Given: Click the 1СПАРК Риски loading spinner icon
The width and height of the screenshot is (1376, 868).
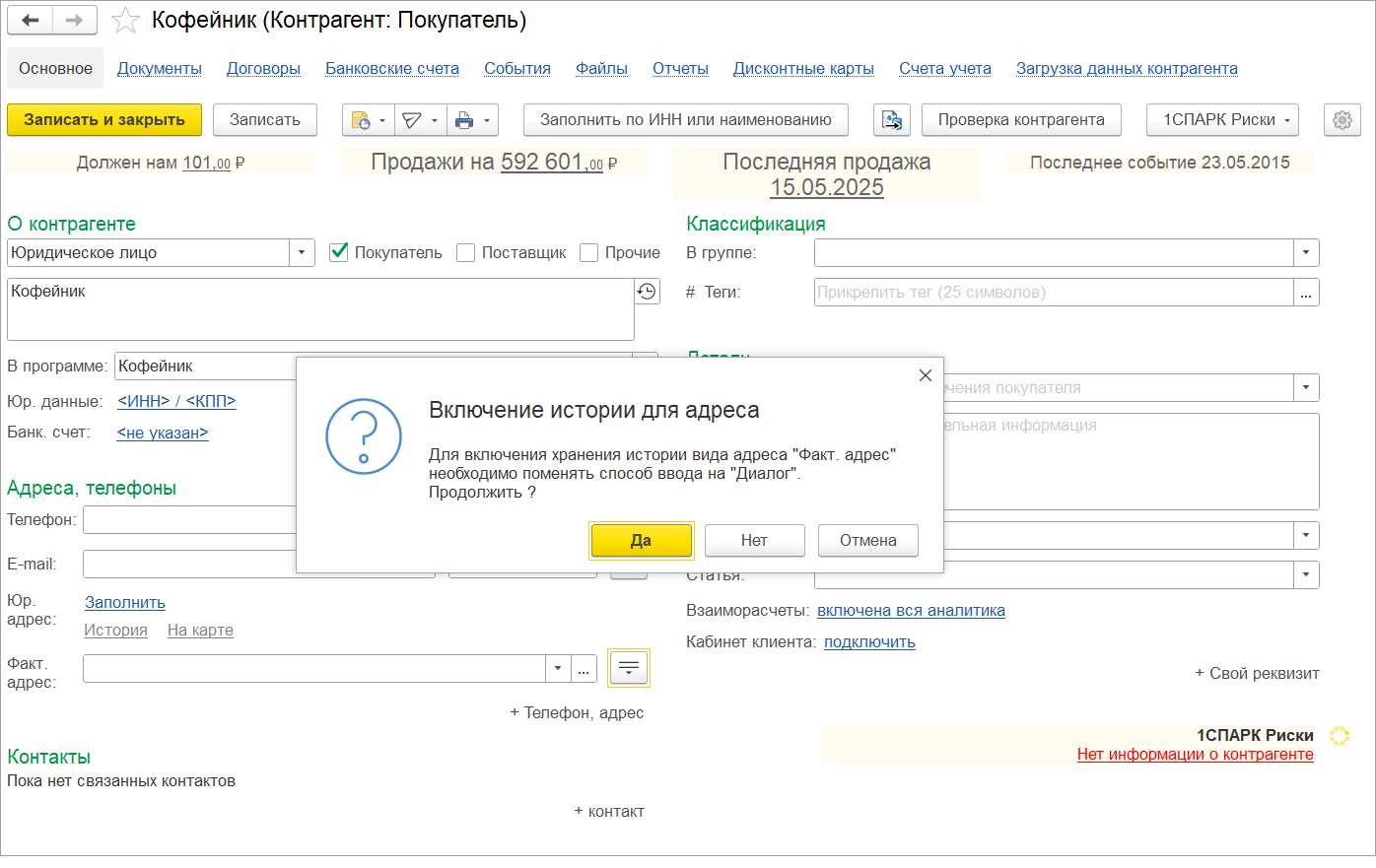Looking at the screenshot, I should click(x=1339, y=735).
